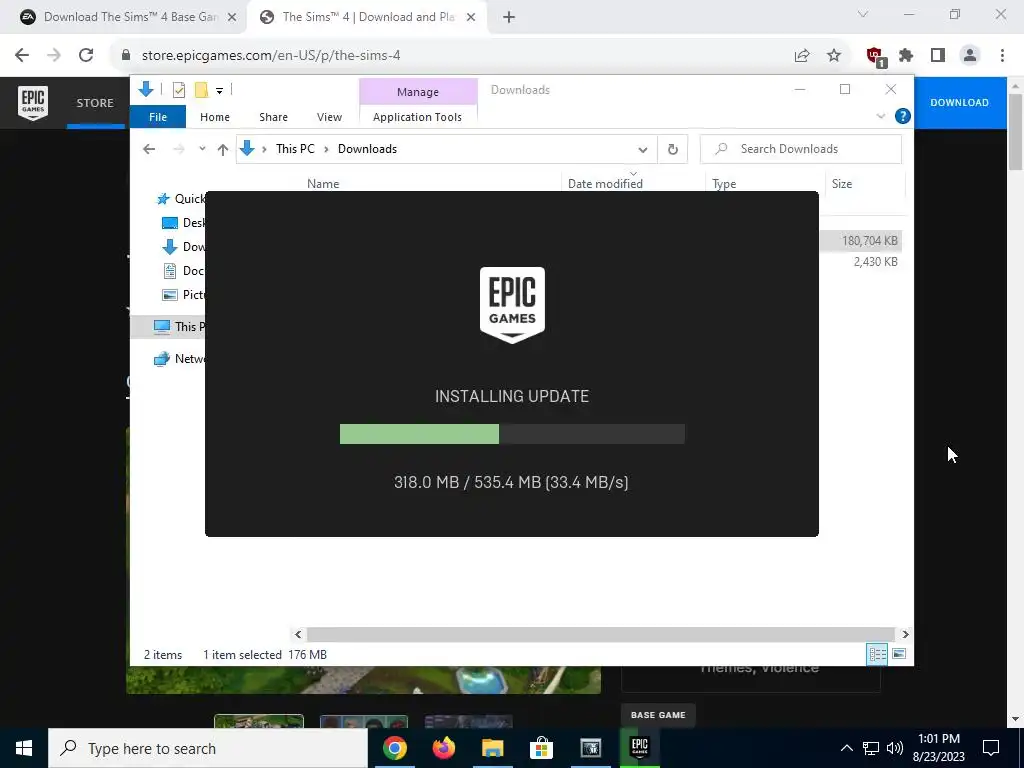Switch Explorer to large icons view
Screen dimensions: 1024x768
899,654
